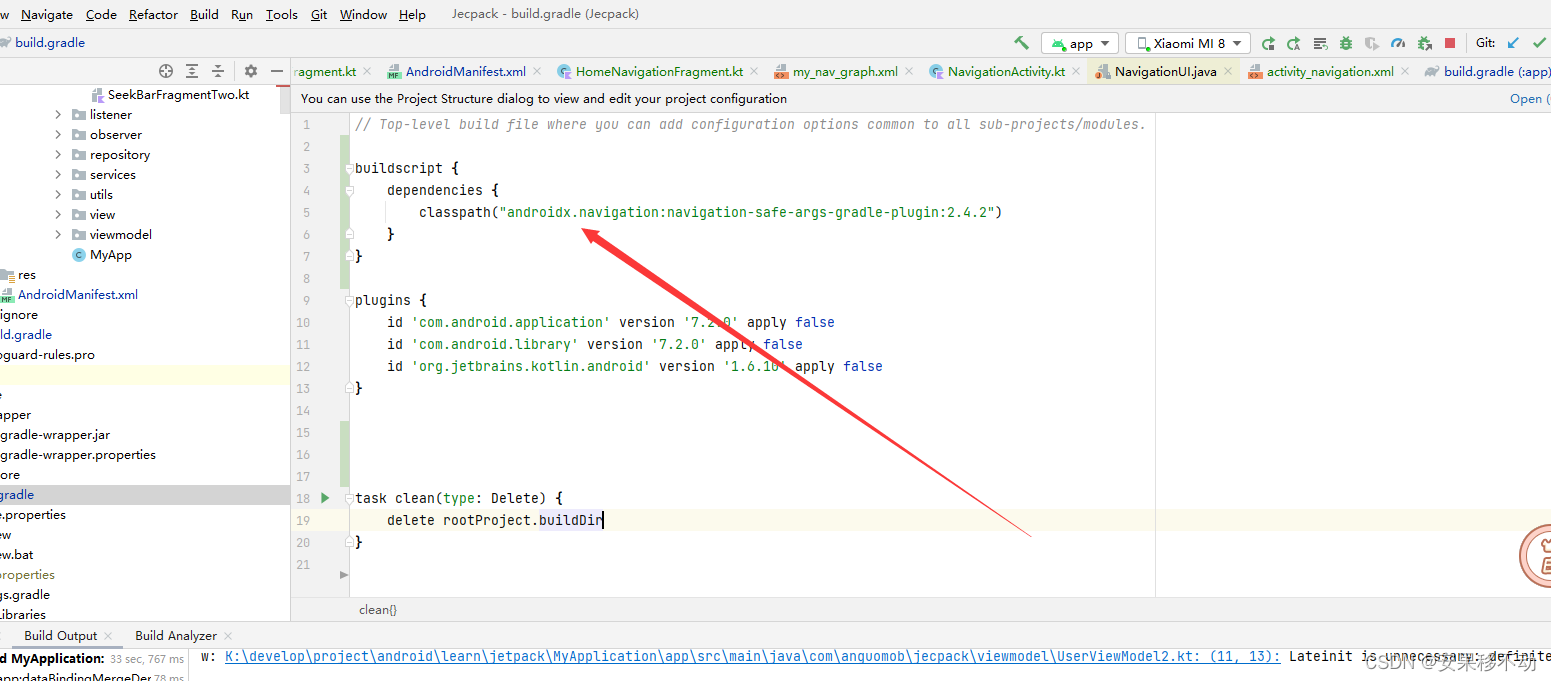Screen dimensions: 1551x681
Task: Expand the viewmodel folder in Project tree
Action: pos(57,234)
